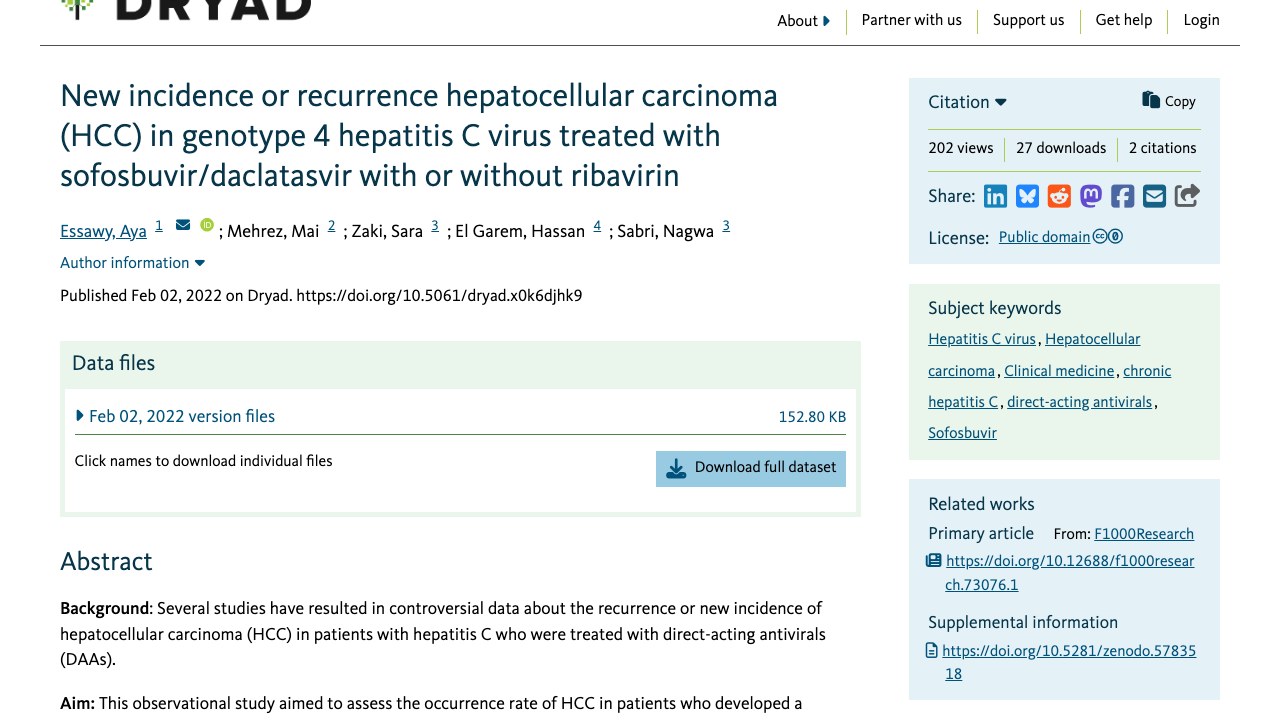The height and width of the screenshot is (720, 1280).
Task: Expand the Citation dropdown
Action: [967, 102]
